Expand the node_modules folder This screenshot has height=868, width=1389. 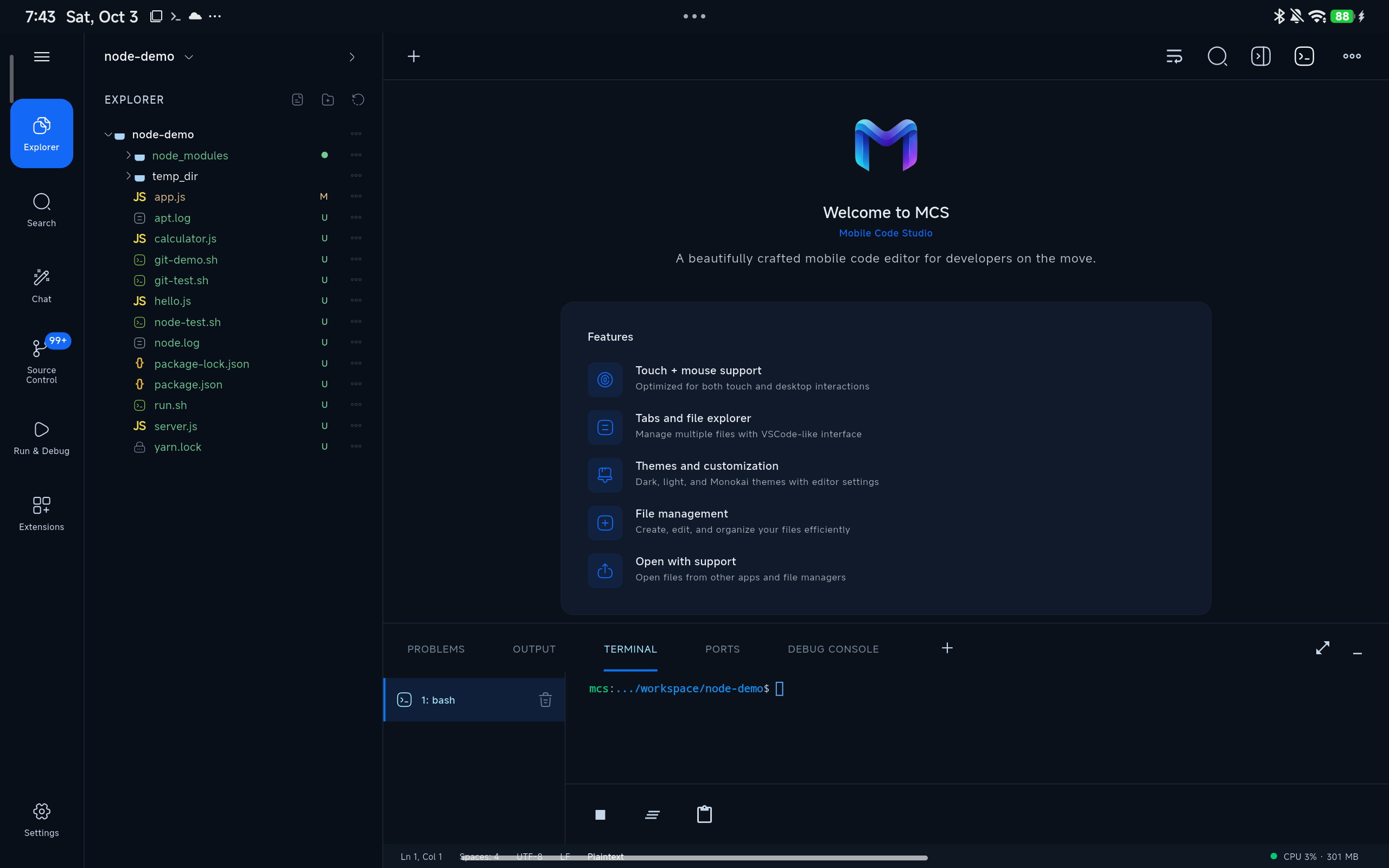pos(128,155)
